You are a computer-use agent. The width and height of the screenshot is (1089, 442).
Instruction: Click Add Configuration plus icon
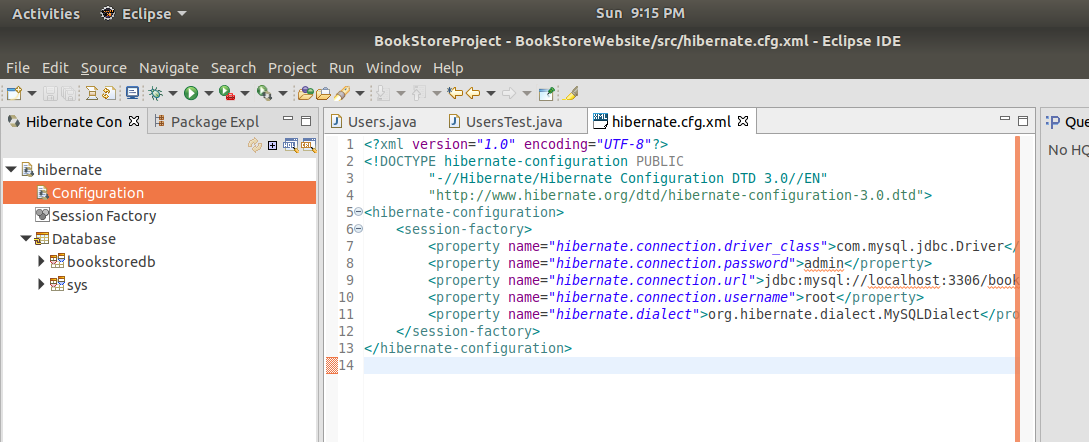pyautogui.click(x=272, y=145)
